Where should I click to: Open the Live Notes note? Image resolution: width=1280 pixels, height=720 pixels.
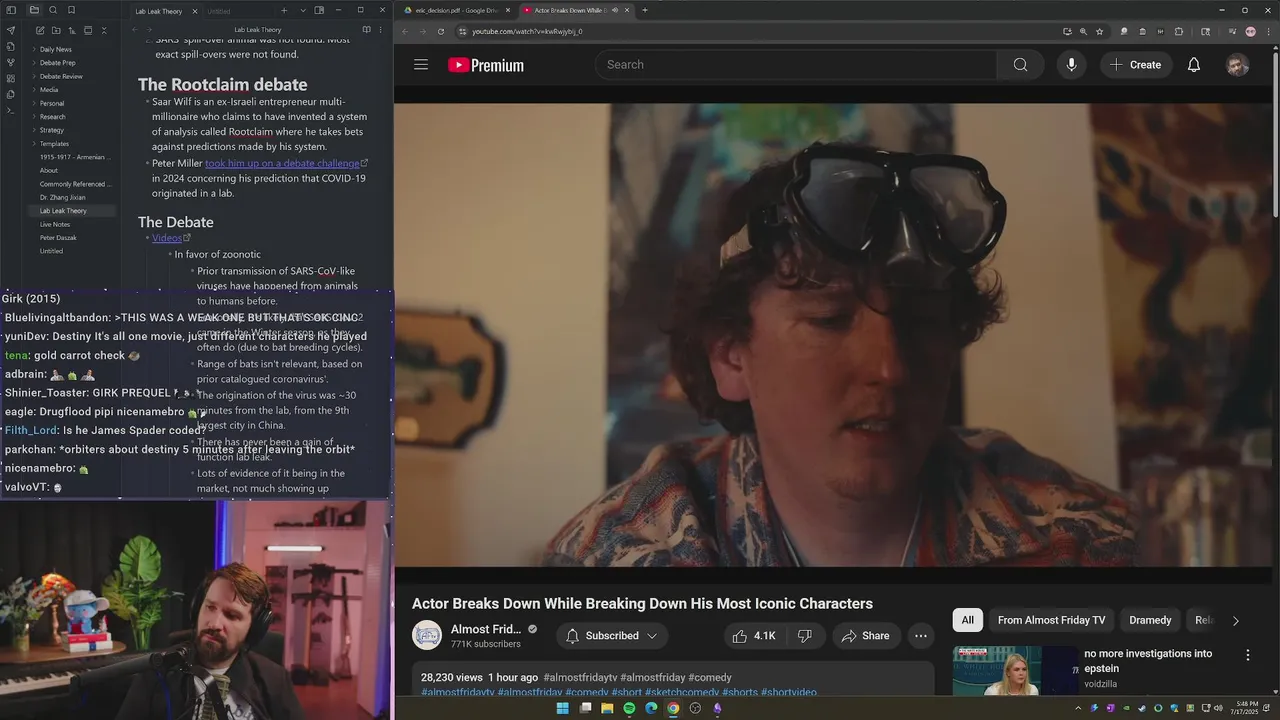tap(55, 224)
